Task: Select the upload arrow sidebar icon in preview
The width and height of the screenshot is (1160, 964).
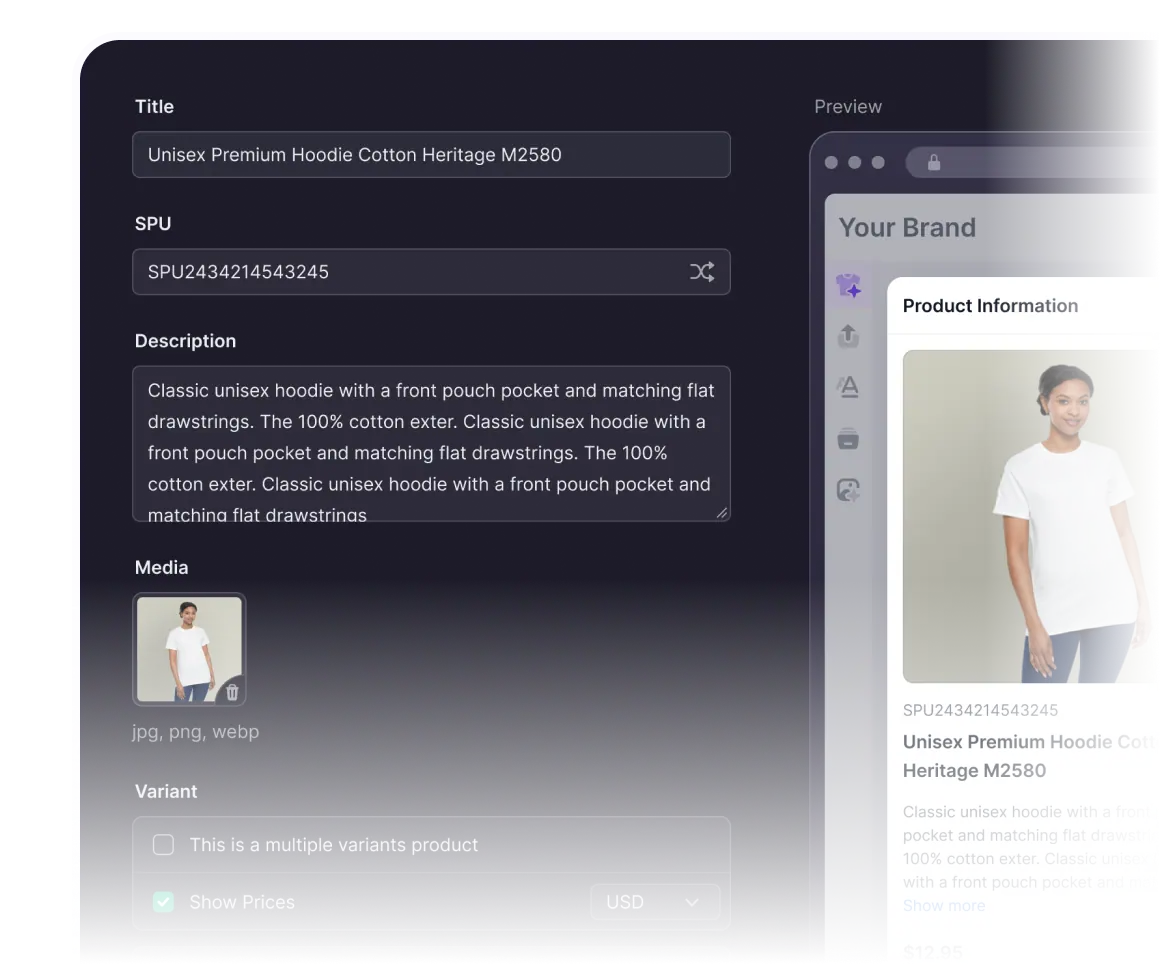Action: click(x=849, y=336)
